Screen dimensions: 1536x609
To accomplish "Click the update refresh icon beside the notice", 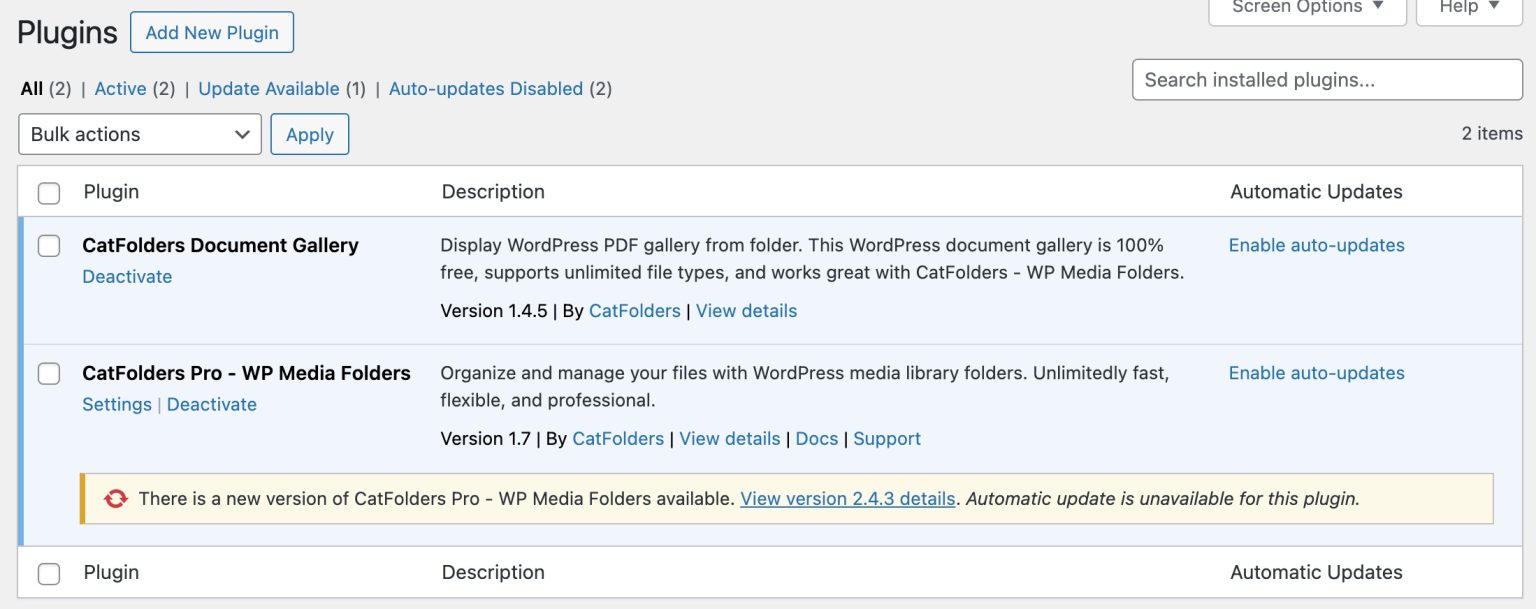I will coord(117,498).
